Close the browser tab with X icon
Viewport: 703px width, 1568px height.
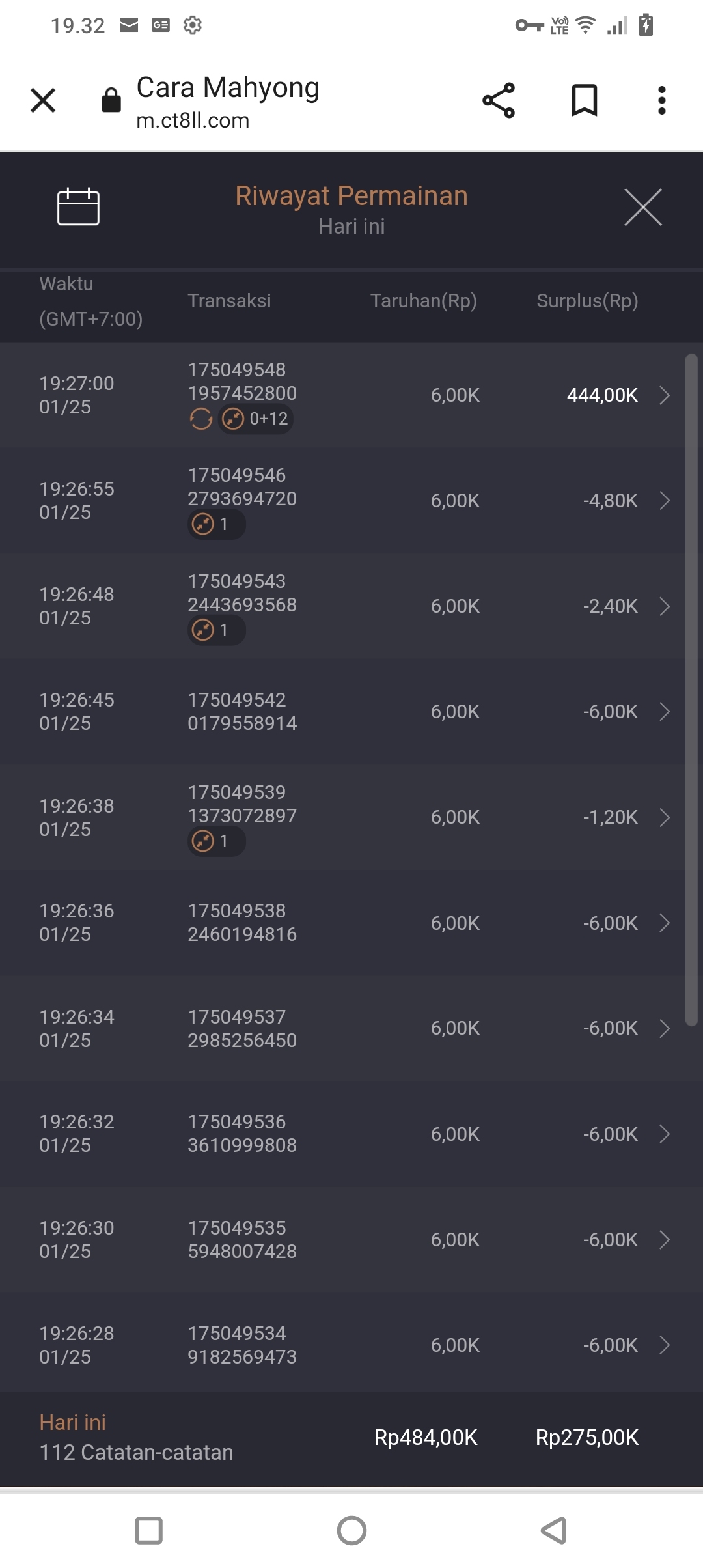[x=43, y=100]
